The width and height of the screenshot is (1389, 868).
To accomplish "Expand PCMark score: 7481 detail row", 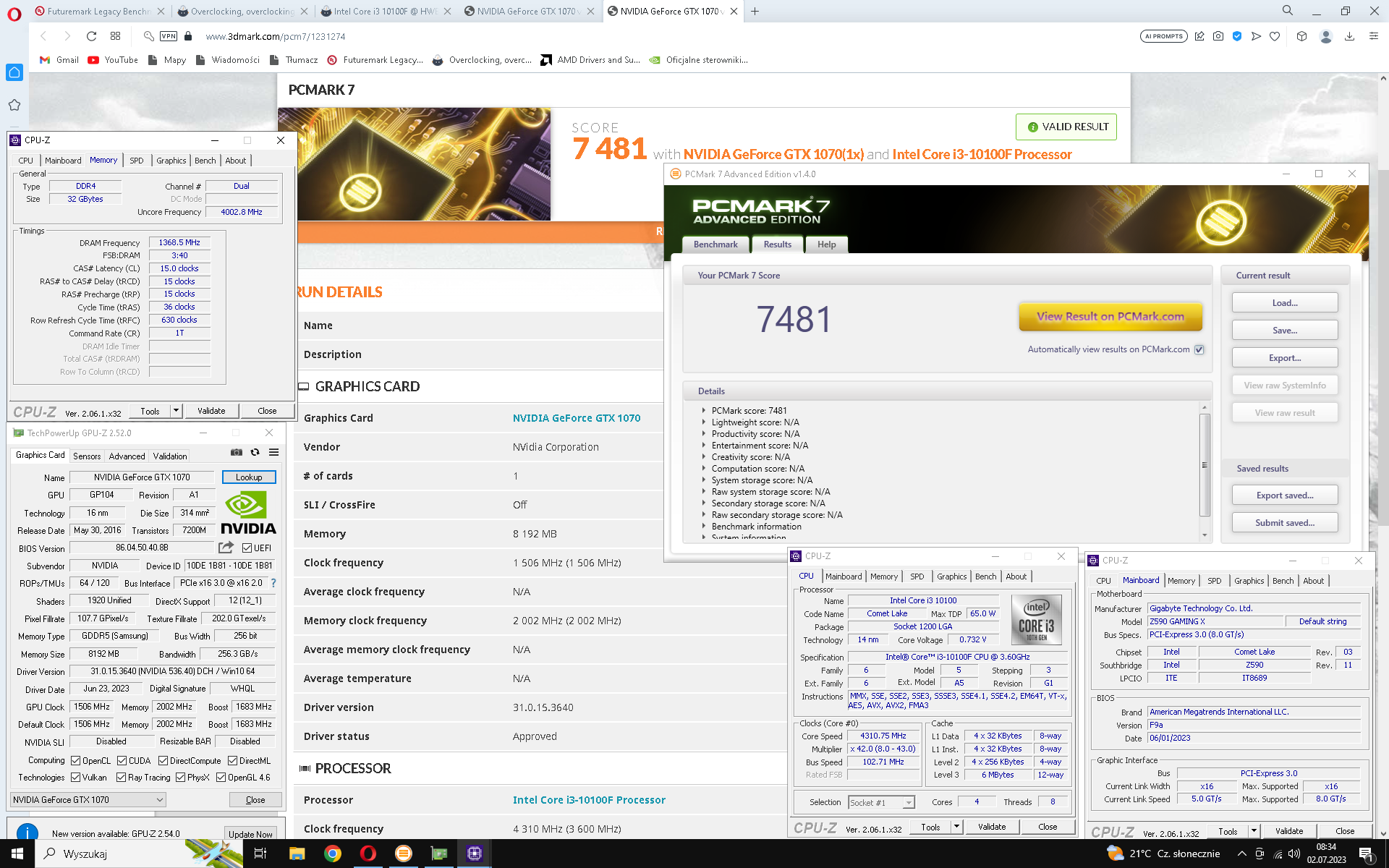I will (x=703, y=410).
